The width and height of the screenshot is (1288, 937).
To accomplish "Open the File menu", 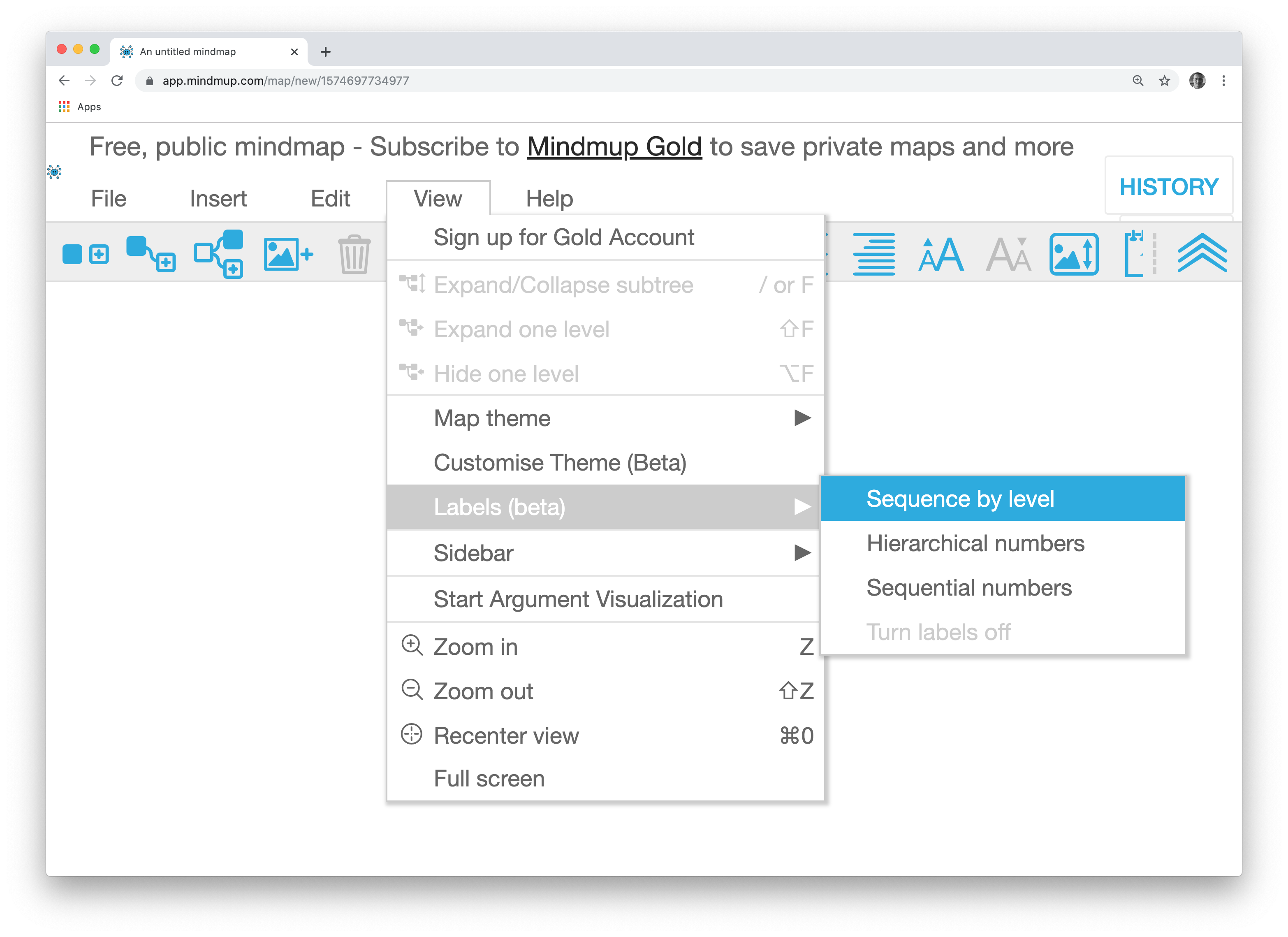I will point(109,199).
